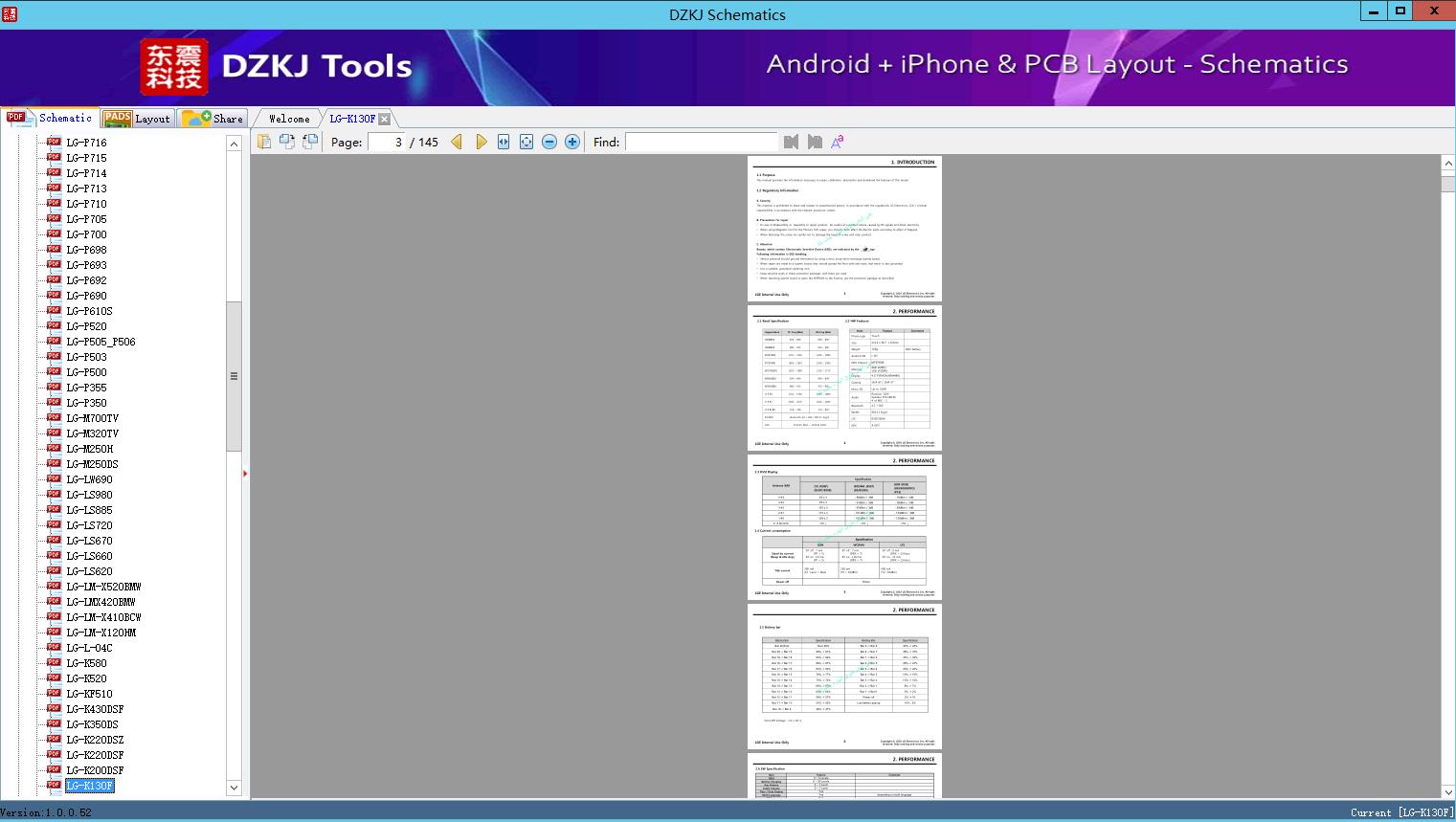The image size is (1456, 822).
Task: Go to the previous page
Action: pos(457,142)
